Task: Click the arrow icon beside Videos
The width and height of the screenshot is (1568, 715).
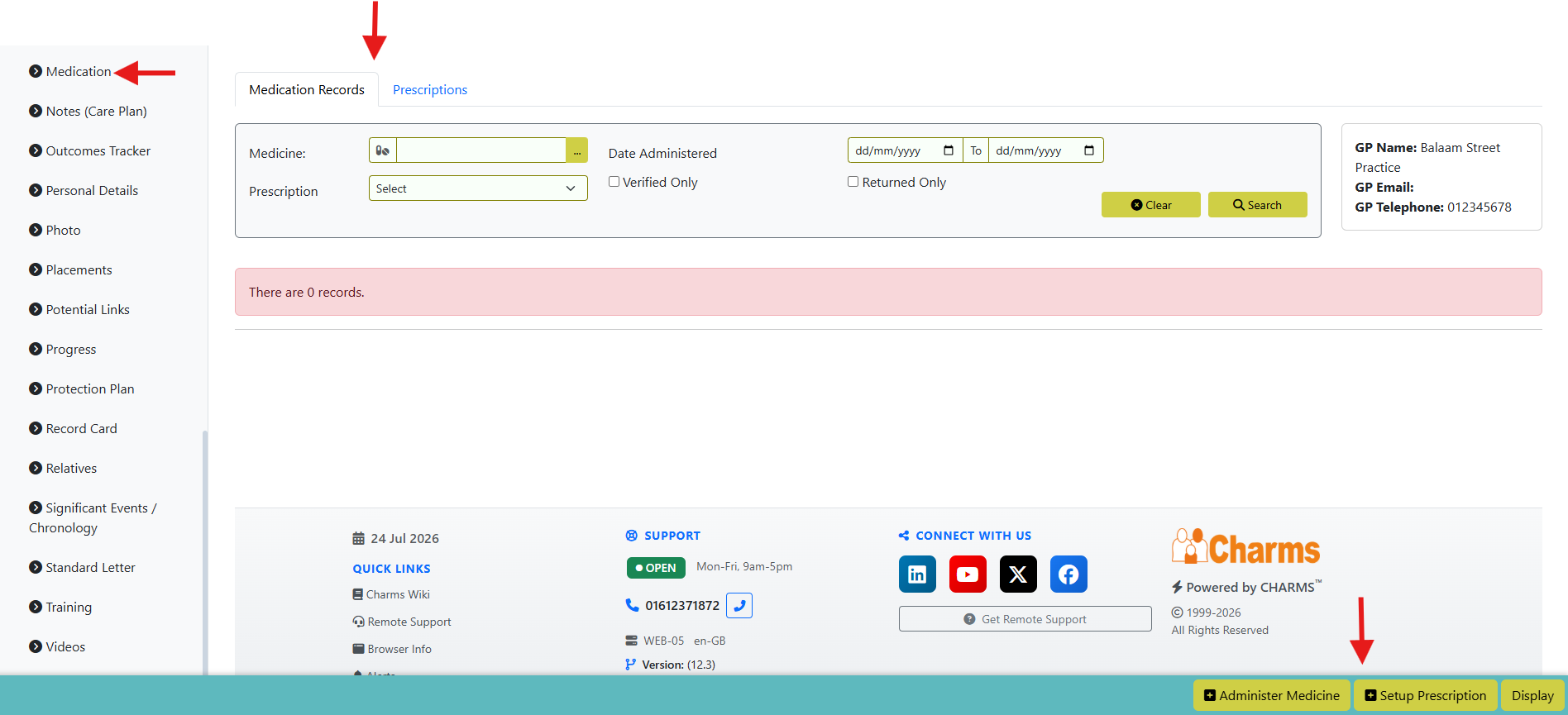Action: pos(36,646)
